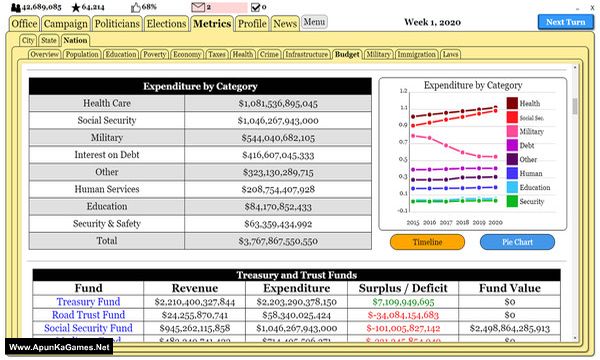Click the Total value $3,767,867,550,550
The height and width of the screenshot is (360, 600).
tap(278, 241)
